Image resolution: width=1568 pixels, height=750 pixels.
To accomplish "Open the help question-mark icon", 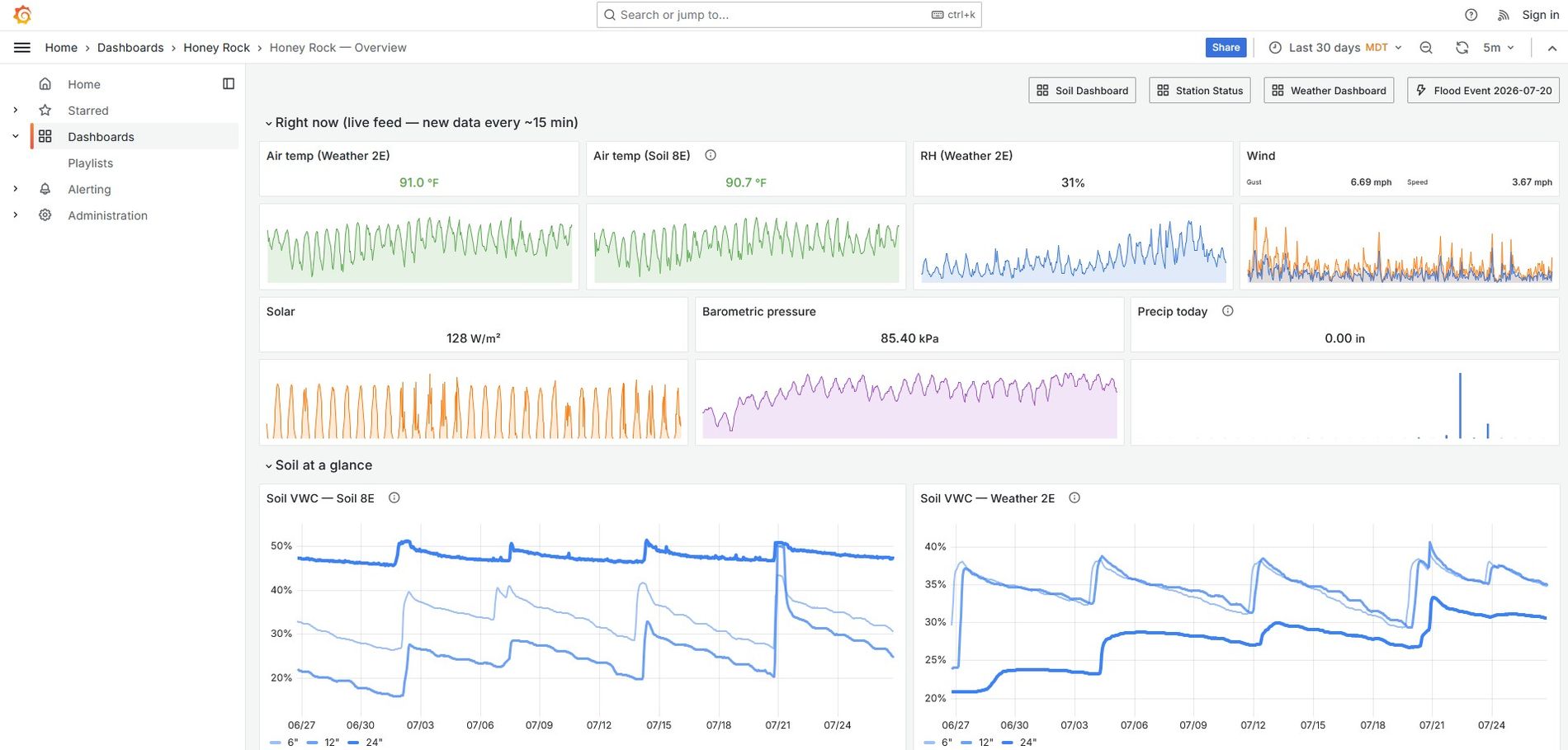I will tap(1471, 15).
